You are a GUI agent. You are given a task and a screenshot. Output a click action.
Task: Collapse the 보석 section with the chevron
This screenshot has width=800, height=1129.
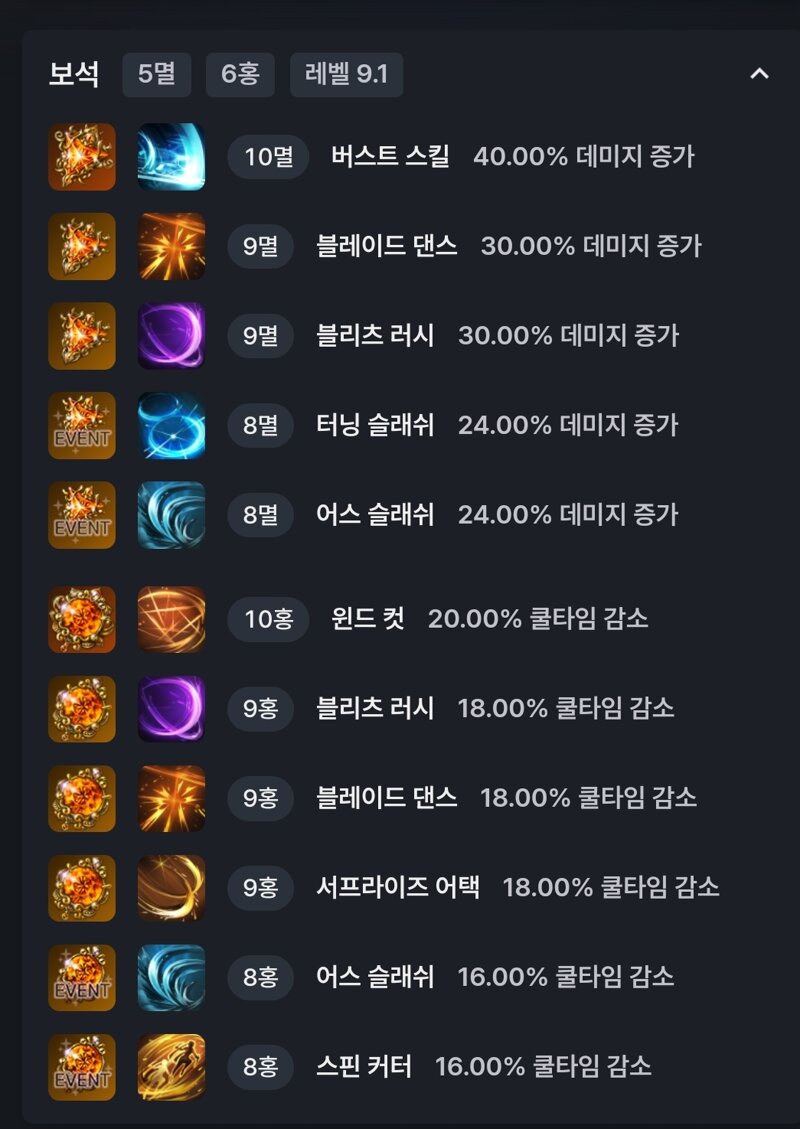760,73
